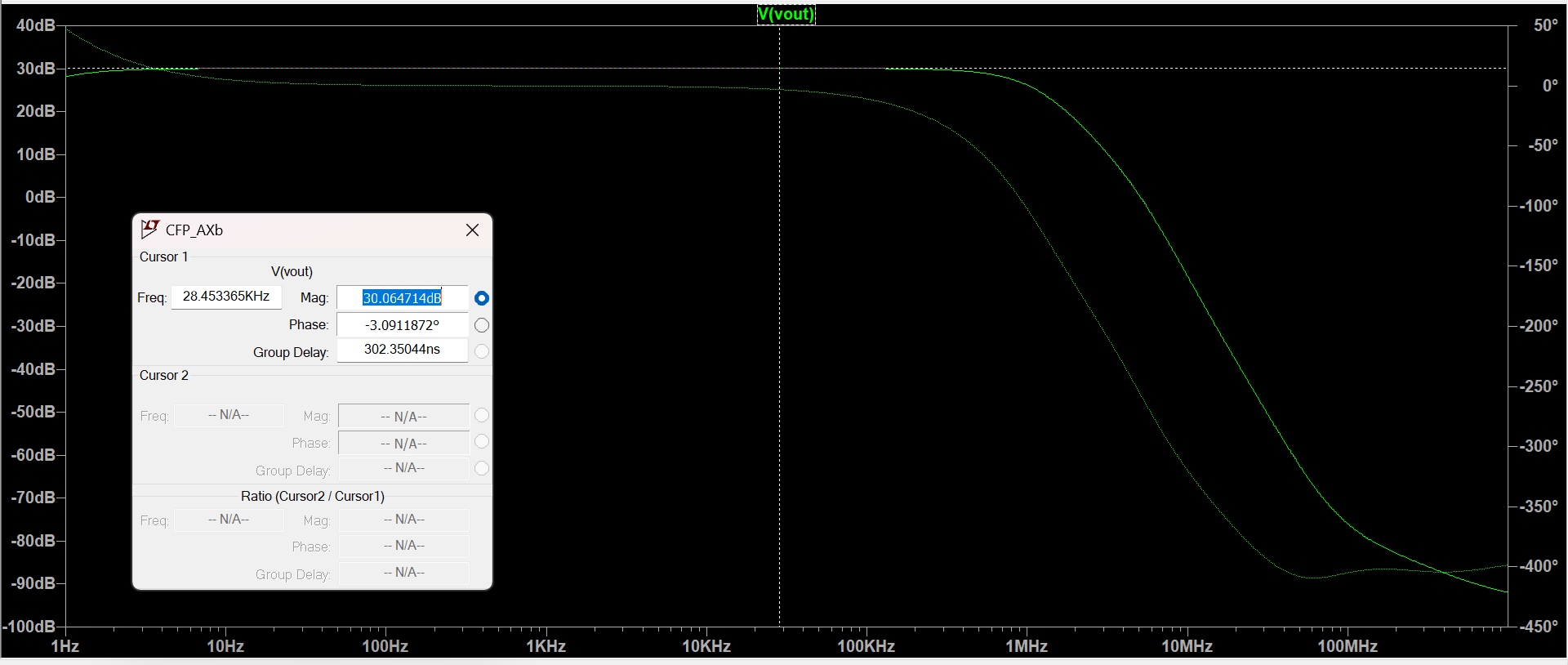Click the CFP_AXb dialog title bar
The height and width of the screenshot is (665, 1568).
[312, 230]
